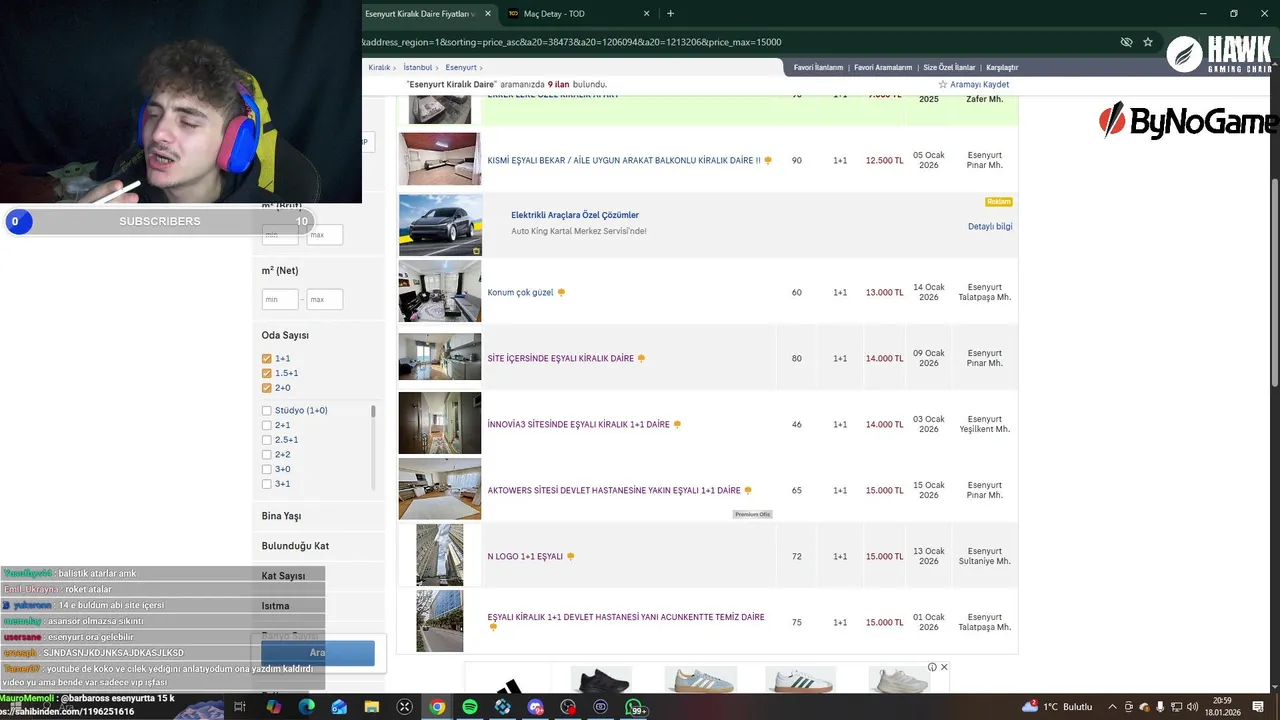The width and height of the screenshot is (1280, 720).
Task: Open the Karşılaştır menu item
Action: (x=1002, y=68)
